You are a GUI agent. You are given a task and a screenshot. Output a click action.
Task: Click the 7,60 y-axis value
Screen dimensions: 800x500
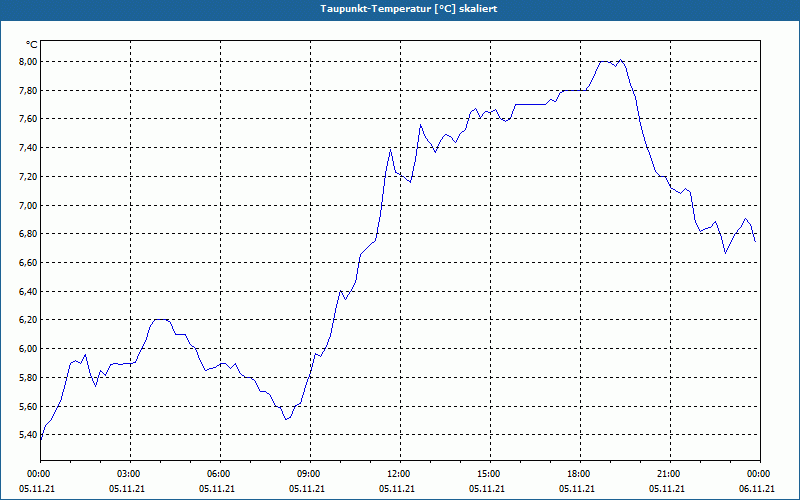28,119
